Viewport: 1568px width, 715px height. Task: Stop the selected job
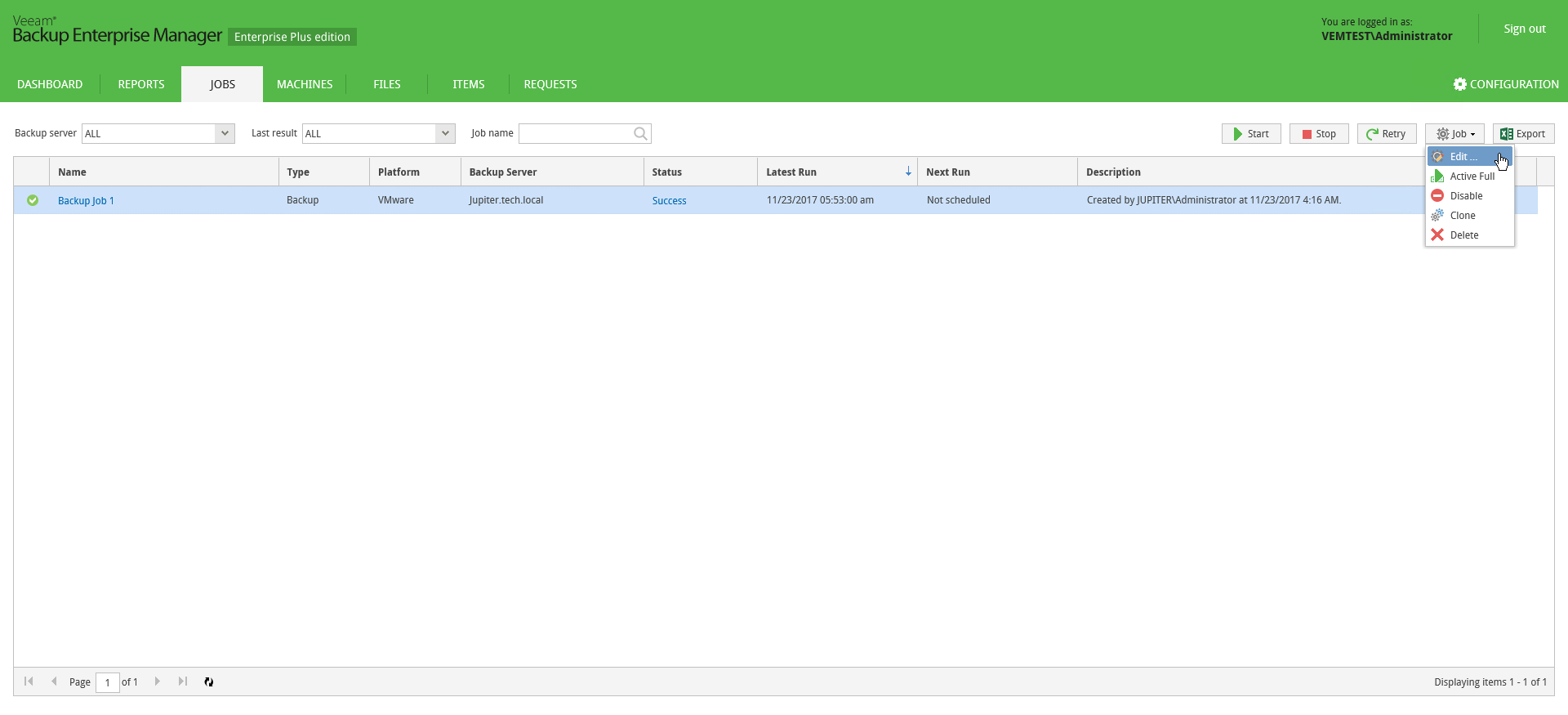click(x=1319, y=134)
